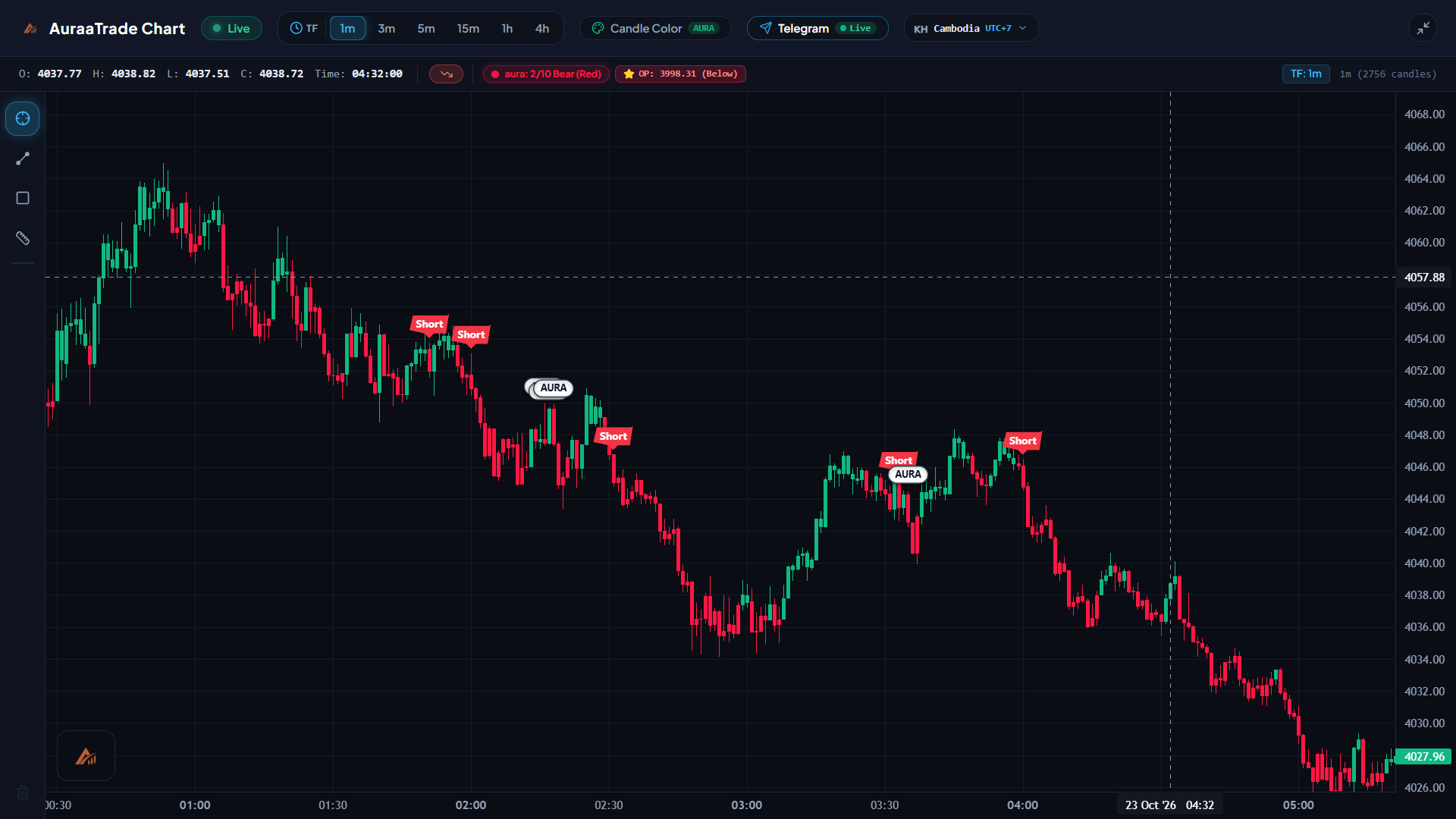Click the AuraaTrade Chart title
1456x819 pixels.
(x=117, y=28)
